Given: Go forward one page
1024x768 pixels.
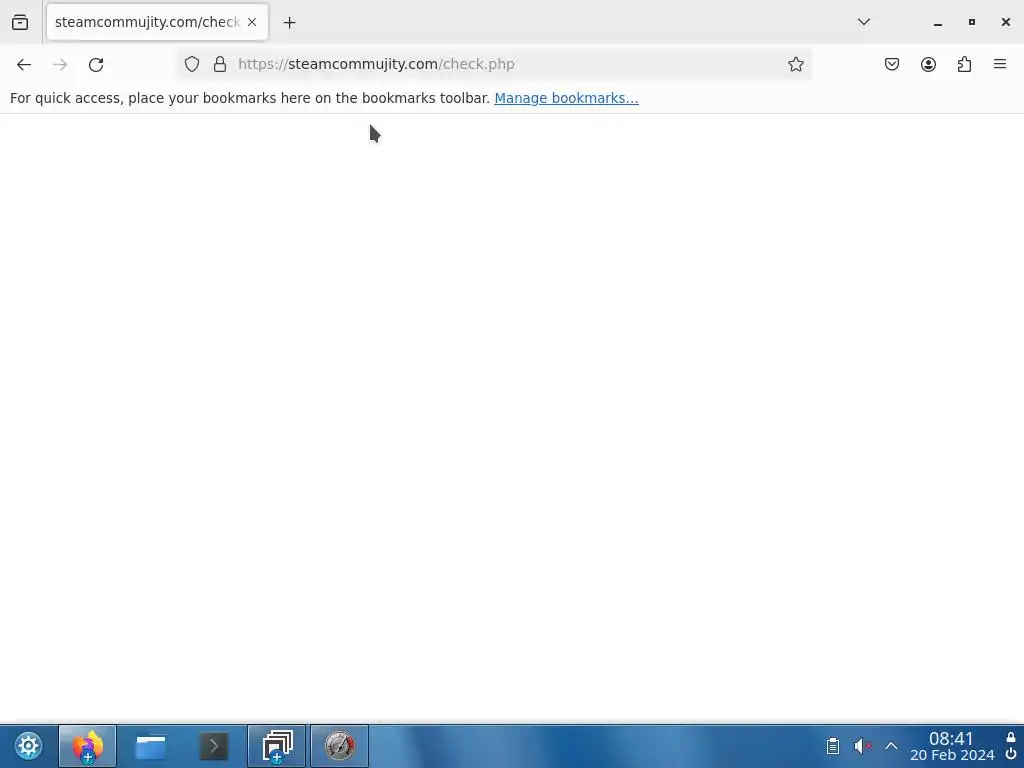Looking at the screenshot, I should click(x=60, y=64).
